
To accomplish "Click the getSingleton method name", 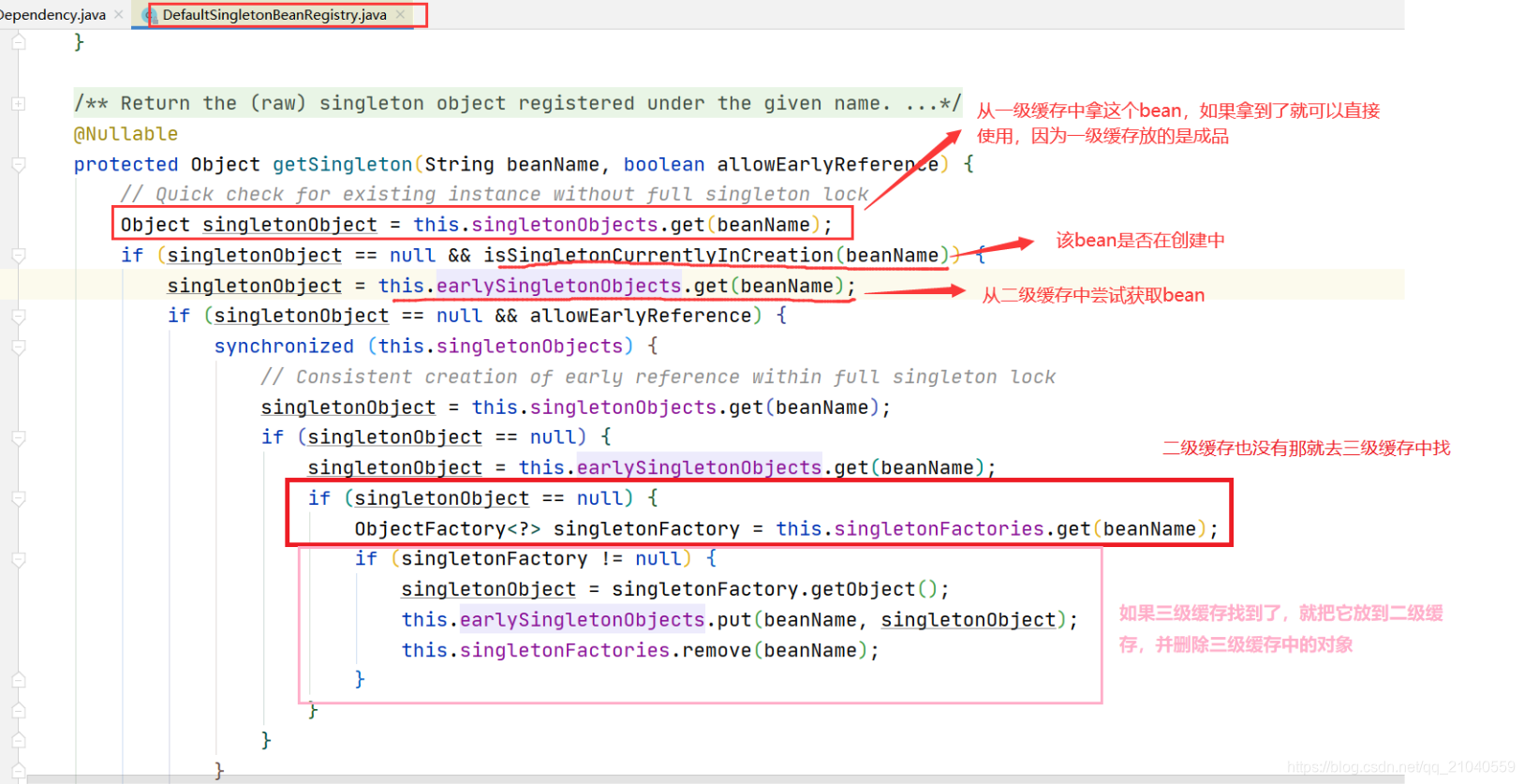I will coord(342,164).
